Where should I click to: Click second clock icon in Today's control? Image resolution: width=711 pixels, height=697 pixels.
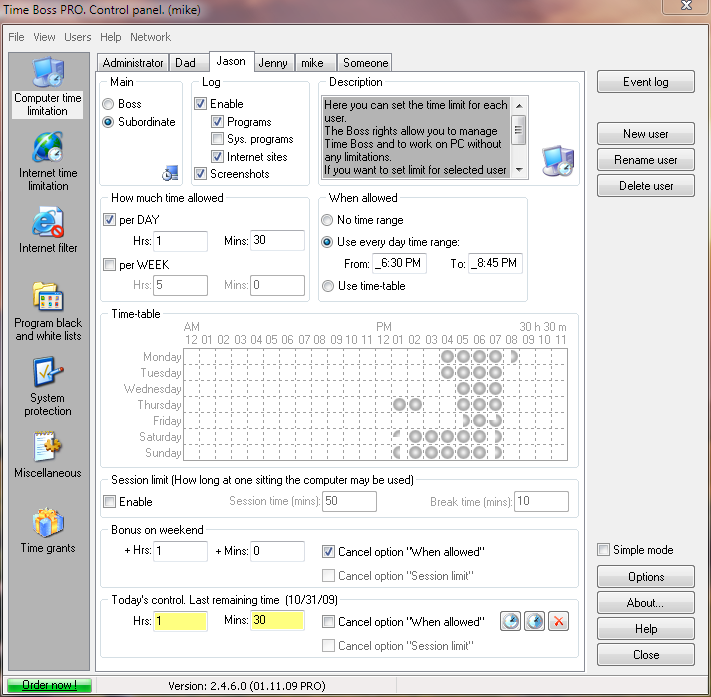click(x=535, y=621)
